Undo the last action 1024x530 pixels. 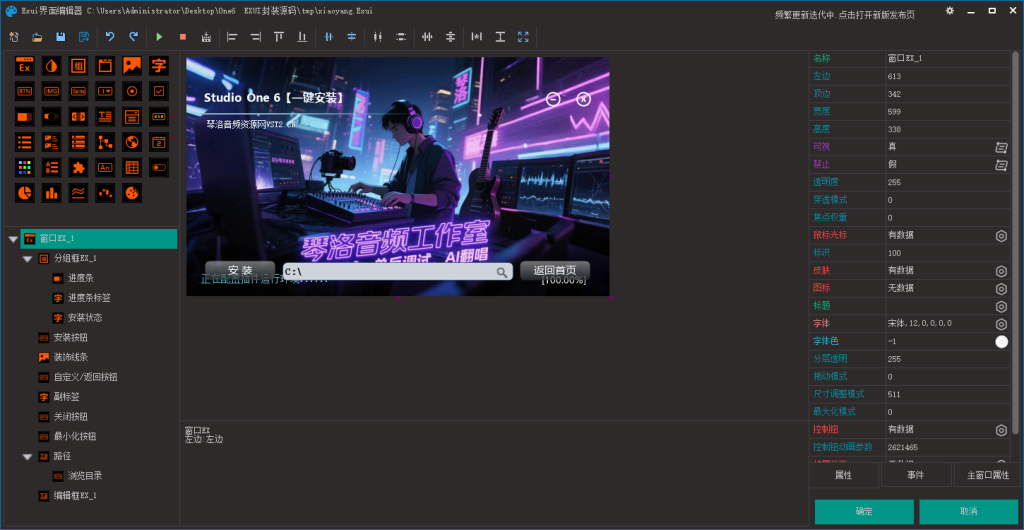coord(110,37)
